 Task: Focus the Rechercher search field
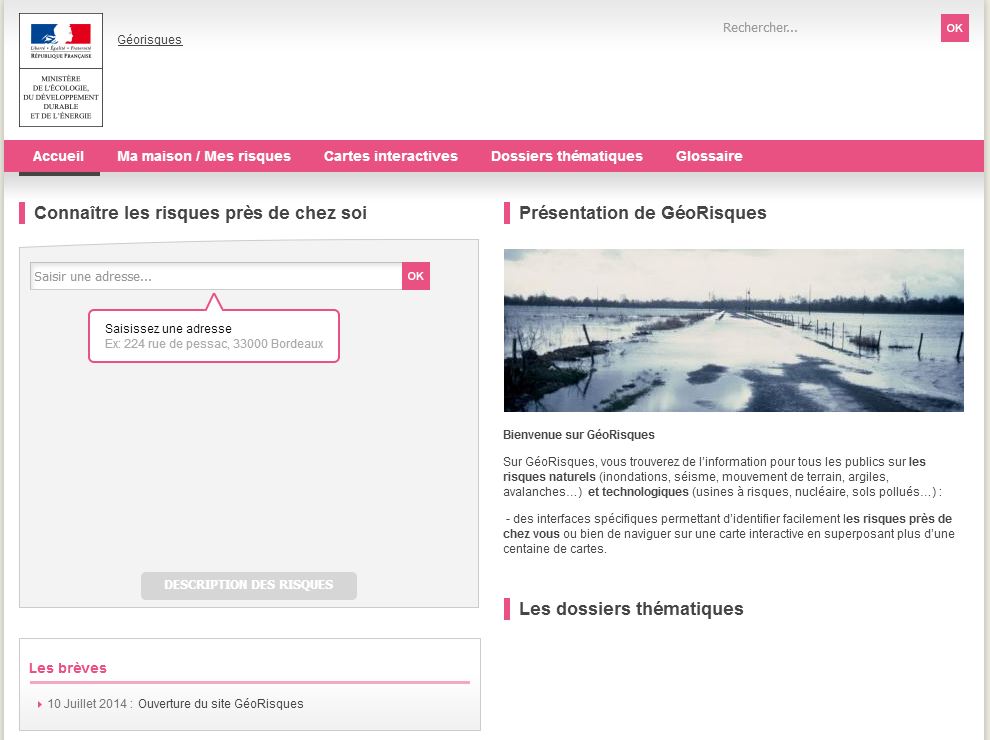point(826,28)
